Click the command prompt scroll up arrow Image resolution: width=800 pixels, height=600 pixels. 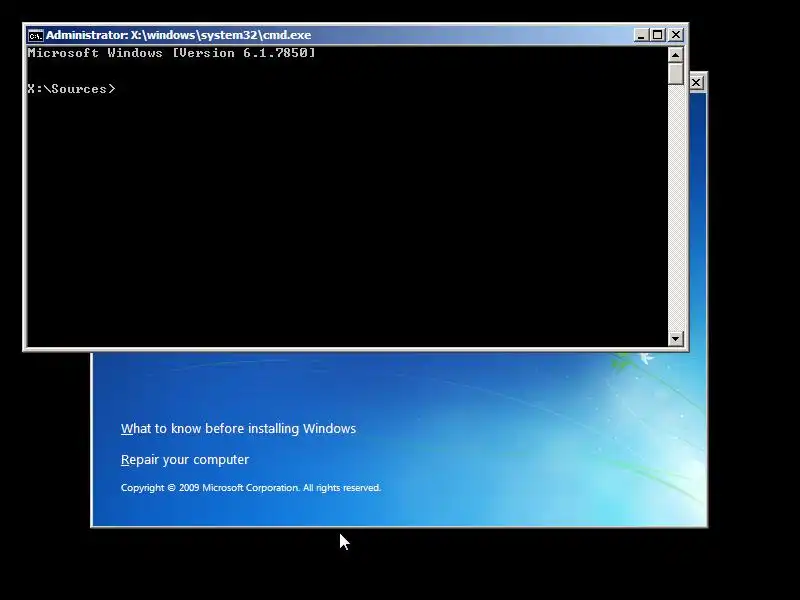pos(676,55)
